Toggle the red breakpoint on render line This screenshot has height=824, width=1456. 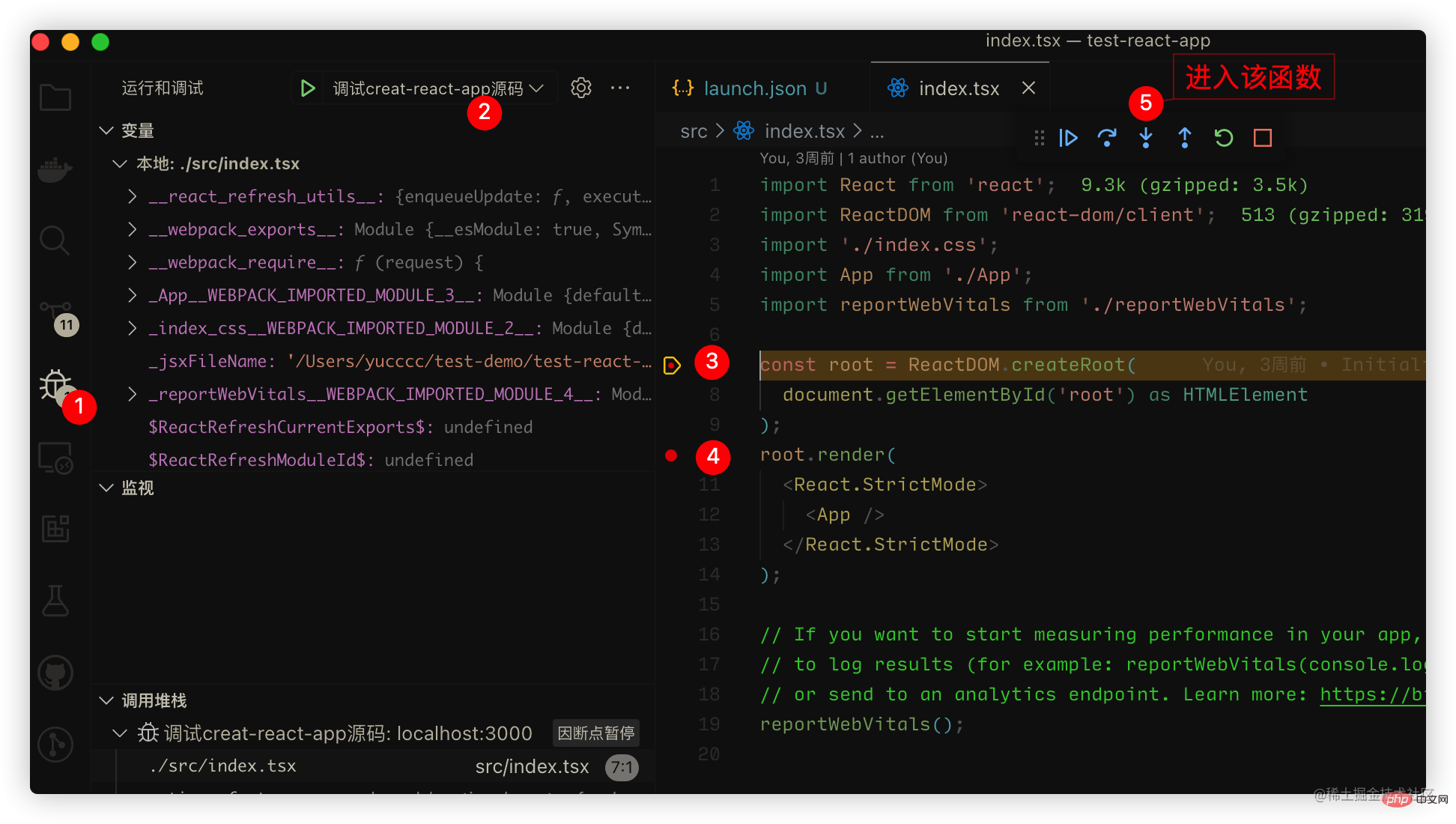coord(671,455)
